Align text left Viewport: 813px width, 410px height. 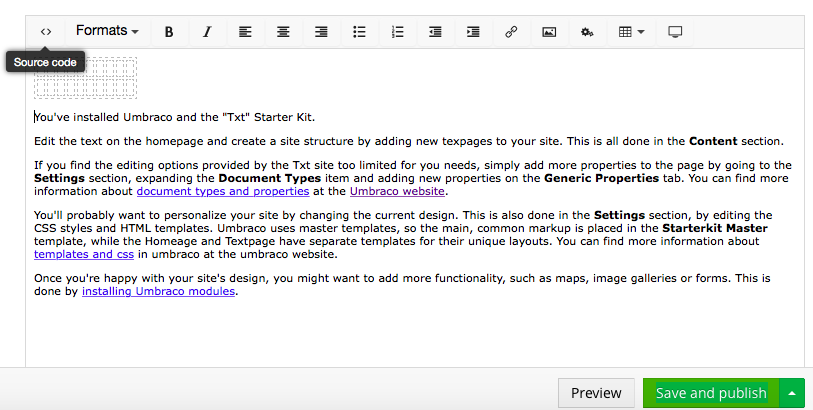[245, 32]
